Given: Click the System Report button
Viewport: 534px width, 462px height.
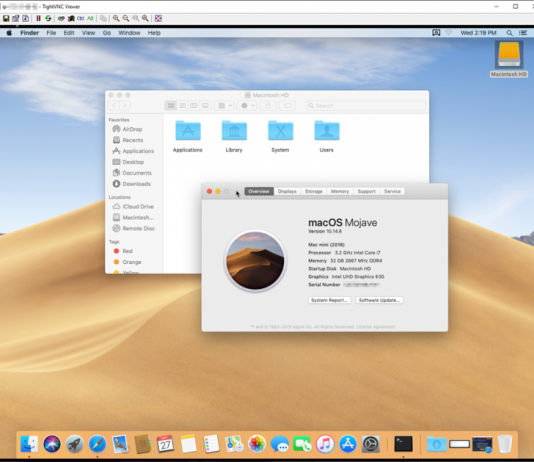Looking at the screenshot, I should tap(329, 300).
